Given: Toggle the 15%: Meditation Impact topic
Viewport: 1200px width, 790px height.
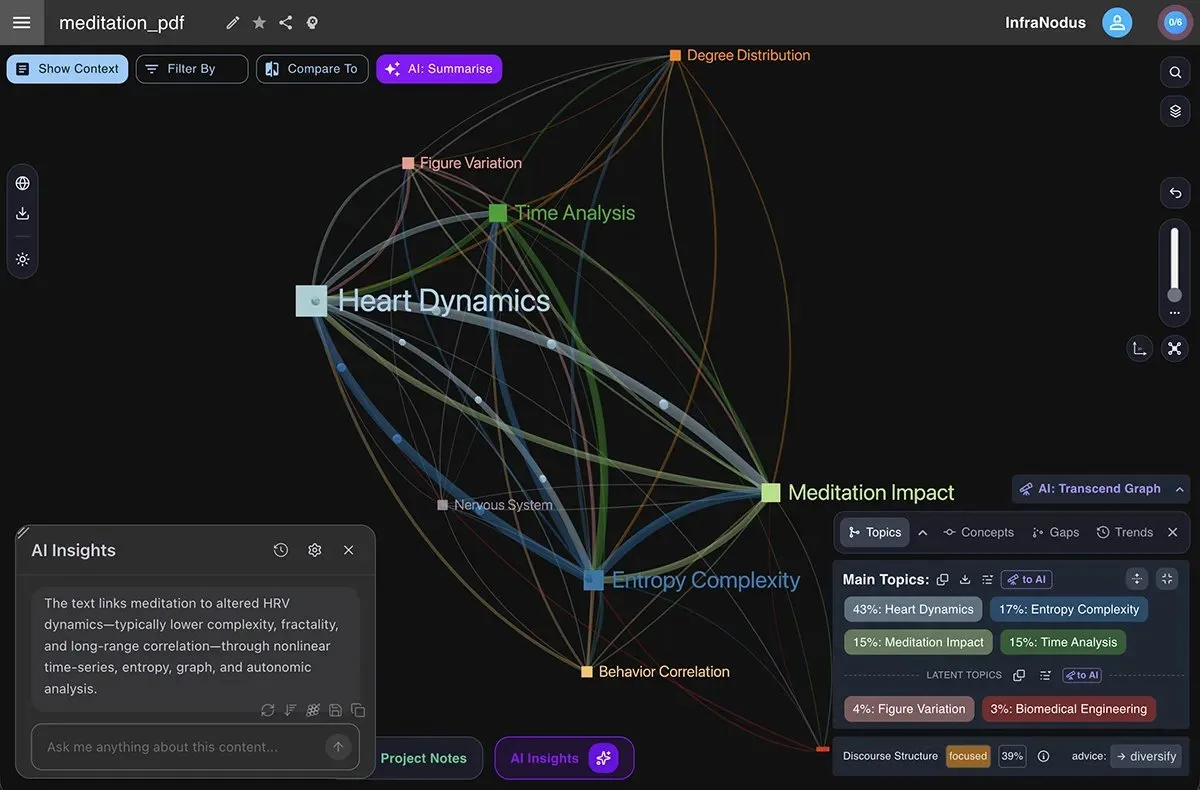Looking at the screenshot, I should pyautogui.click(x=918, y=642).
